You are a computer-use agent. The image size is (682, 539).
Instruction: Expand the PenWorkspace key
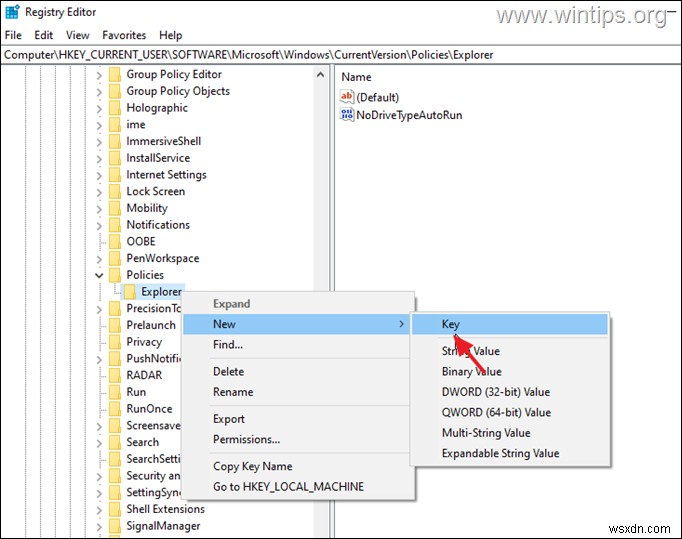pyautogui.click(x=99, y=259)
